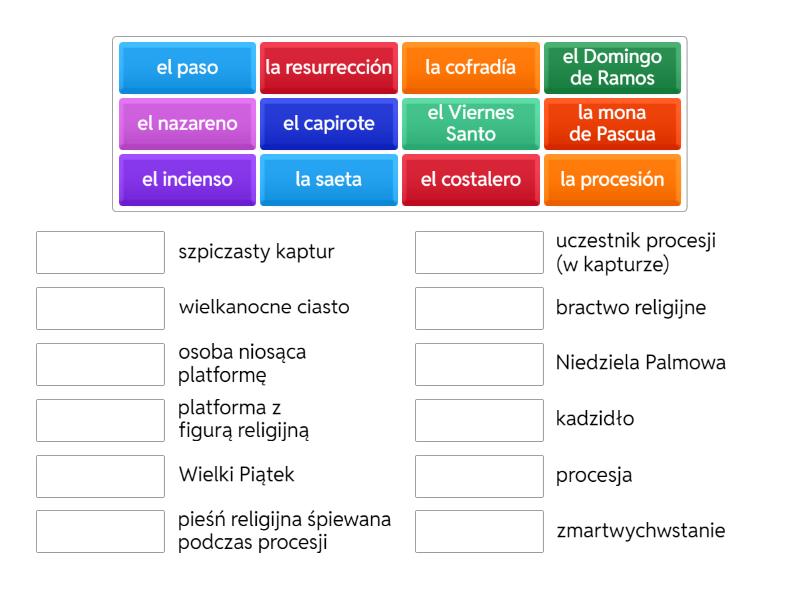Pick the light blue 'la saeta' tile
This screenshot has width=800, height=600.
329,180
